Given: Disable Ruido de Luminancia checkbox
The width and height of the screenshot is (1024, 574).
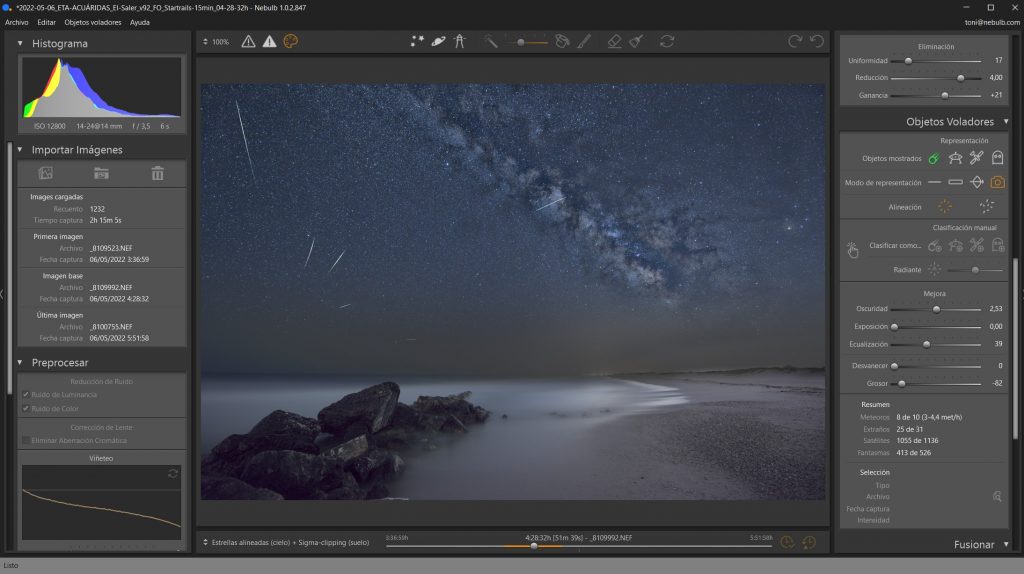Looking at the screenshot, I should pos(26,394).
